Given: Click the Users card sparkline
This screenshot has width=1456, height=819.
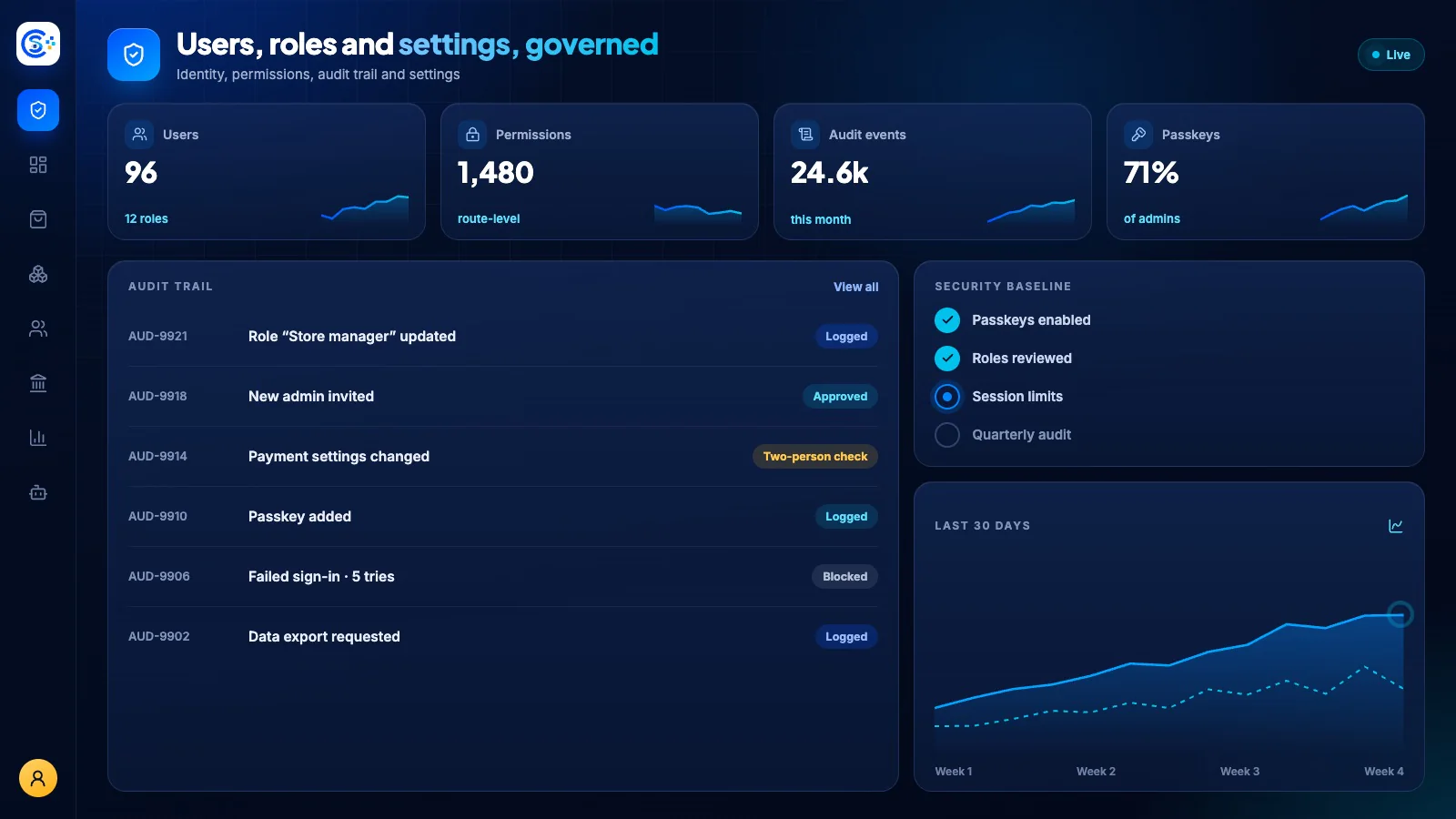Looking at the screenshot, I should [x=365, y=208].
